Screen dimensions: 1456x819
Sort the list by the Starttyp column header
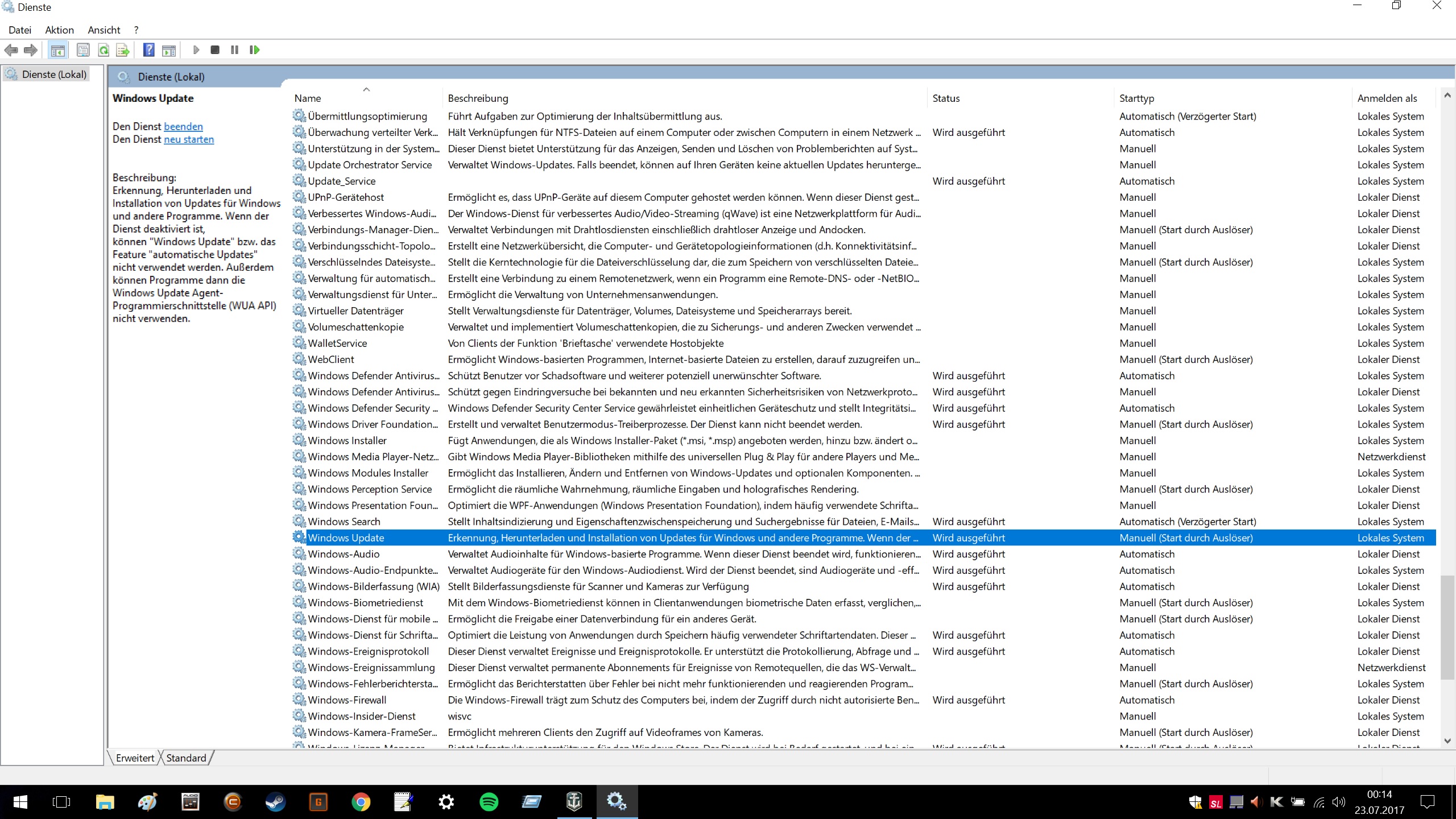coord(1136,98)
